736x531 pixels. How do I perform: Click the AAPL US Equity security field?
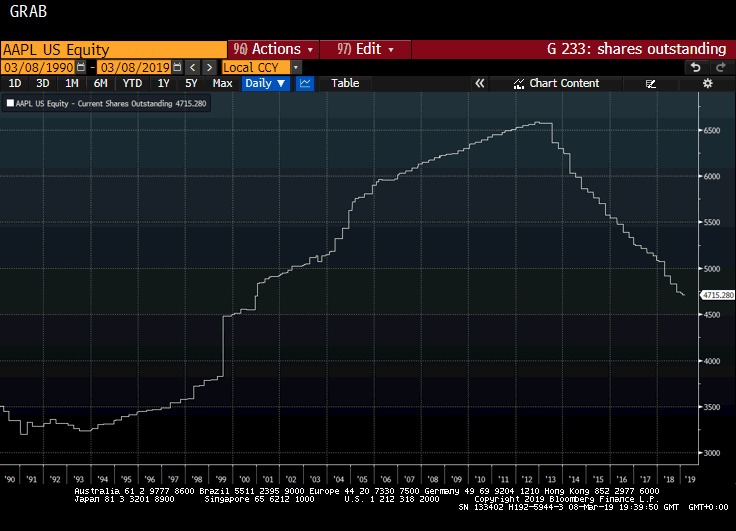click(114, 50)
